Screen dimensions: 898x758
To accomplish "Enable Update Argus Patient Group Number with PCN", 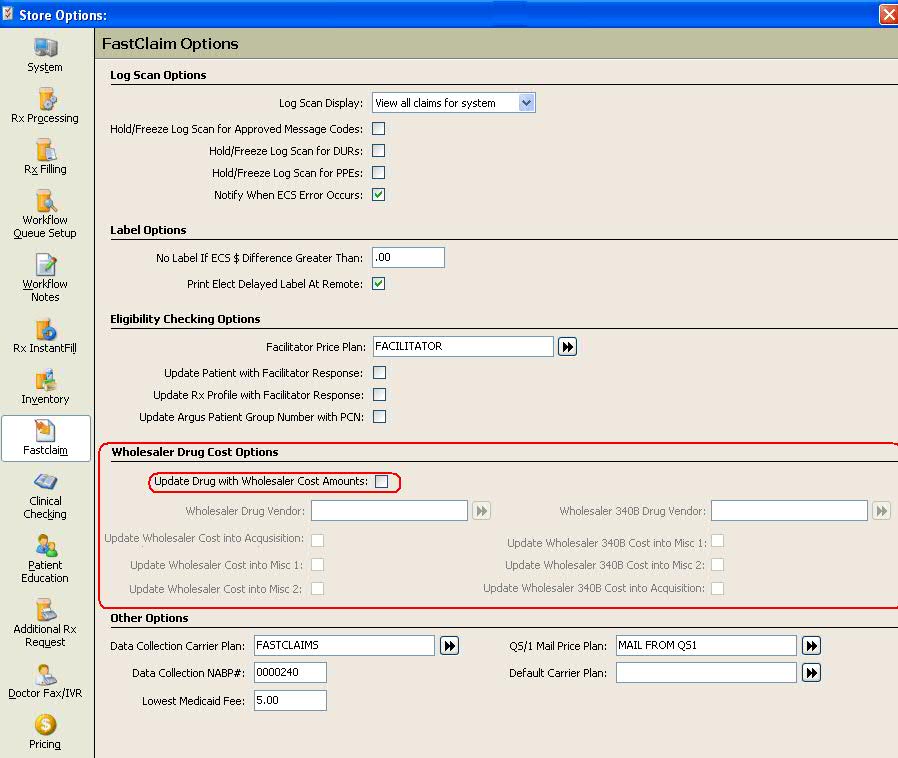I will [379, 416].
